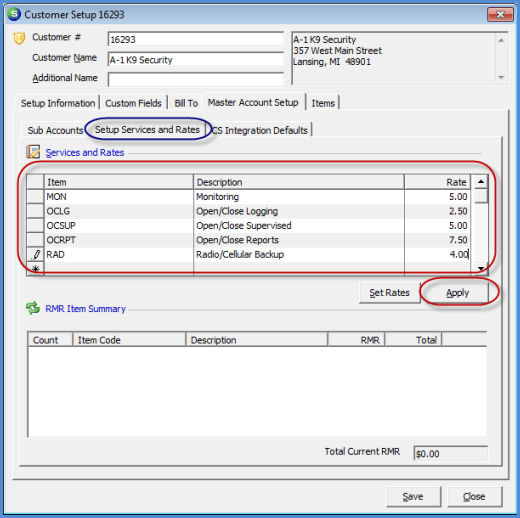Open the Sub Accounts sub-tab
The image size is (520, 518).
55,130
